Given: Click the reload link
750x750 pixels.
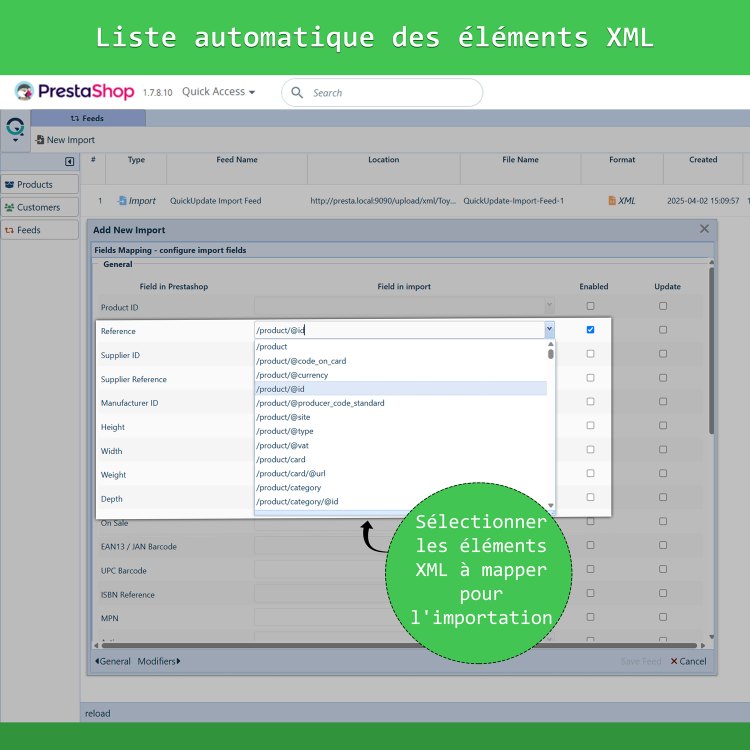Looking at the screenshot, I should (98, 713).
